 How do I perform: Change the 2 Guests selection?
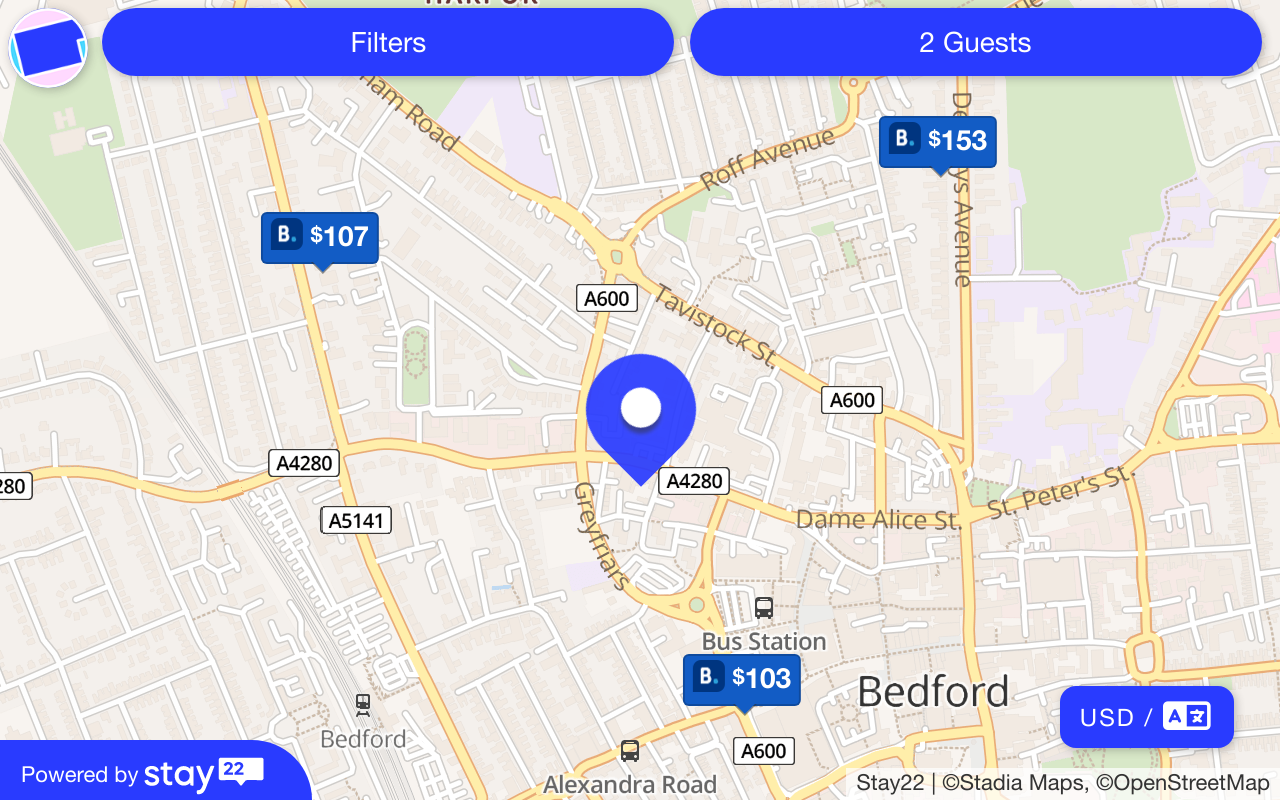(975, 42)
